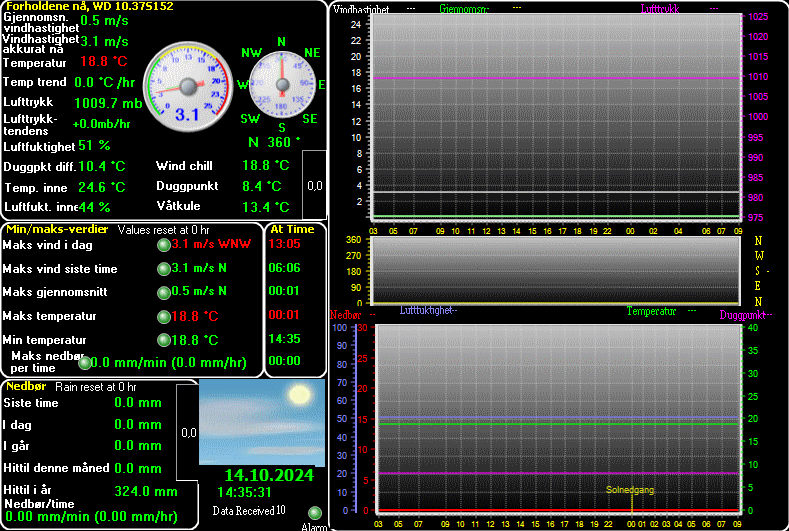
Task: Click the Temp trend value 0.0 °C/hr
Action: (105, 82)
